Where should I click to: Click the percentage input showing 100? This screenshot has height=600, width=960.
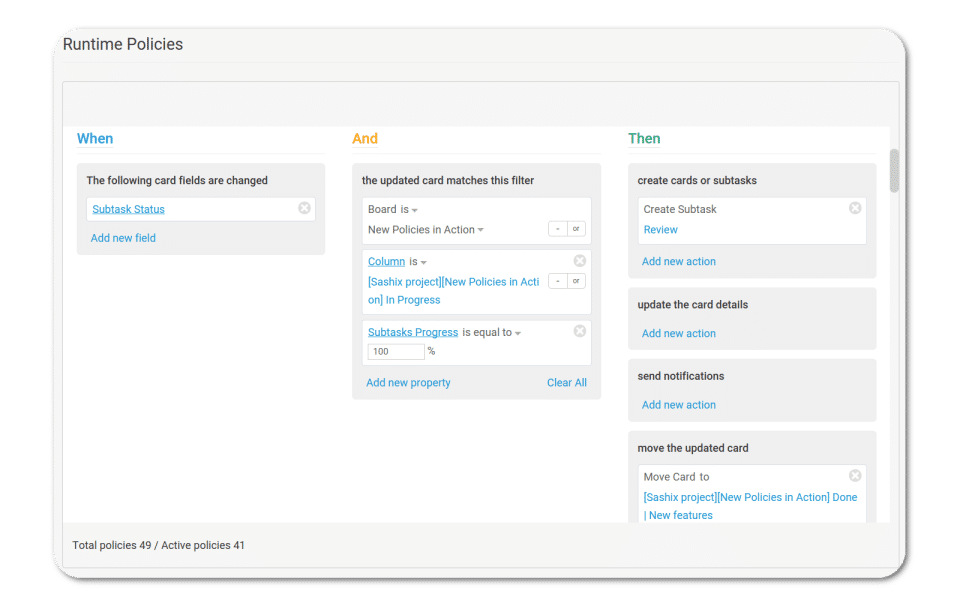[x=396, y=351]
